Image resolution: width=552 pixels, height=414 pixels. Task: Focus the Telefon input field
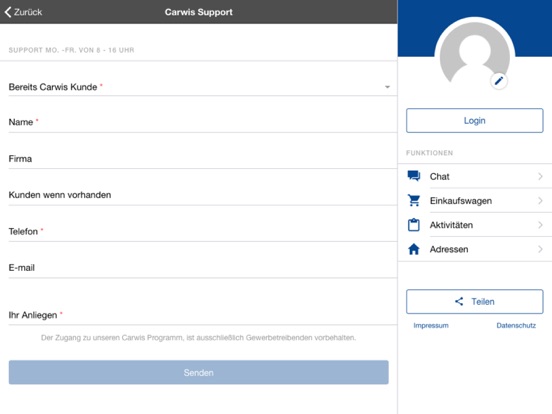pos(203,231)
